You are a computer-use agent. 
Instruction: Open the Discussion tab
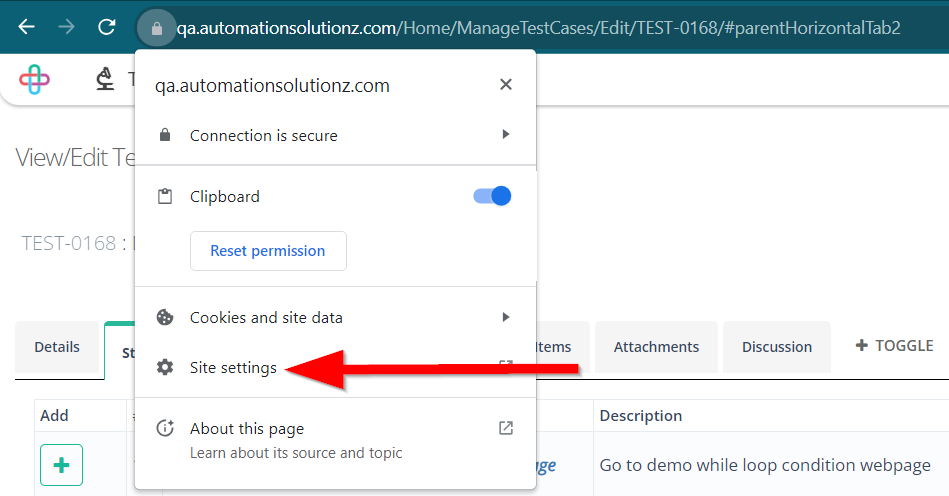click(776, 347)
